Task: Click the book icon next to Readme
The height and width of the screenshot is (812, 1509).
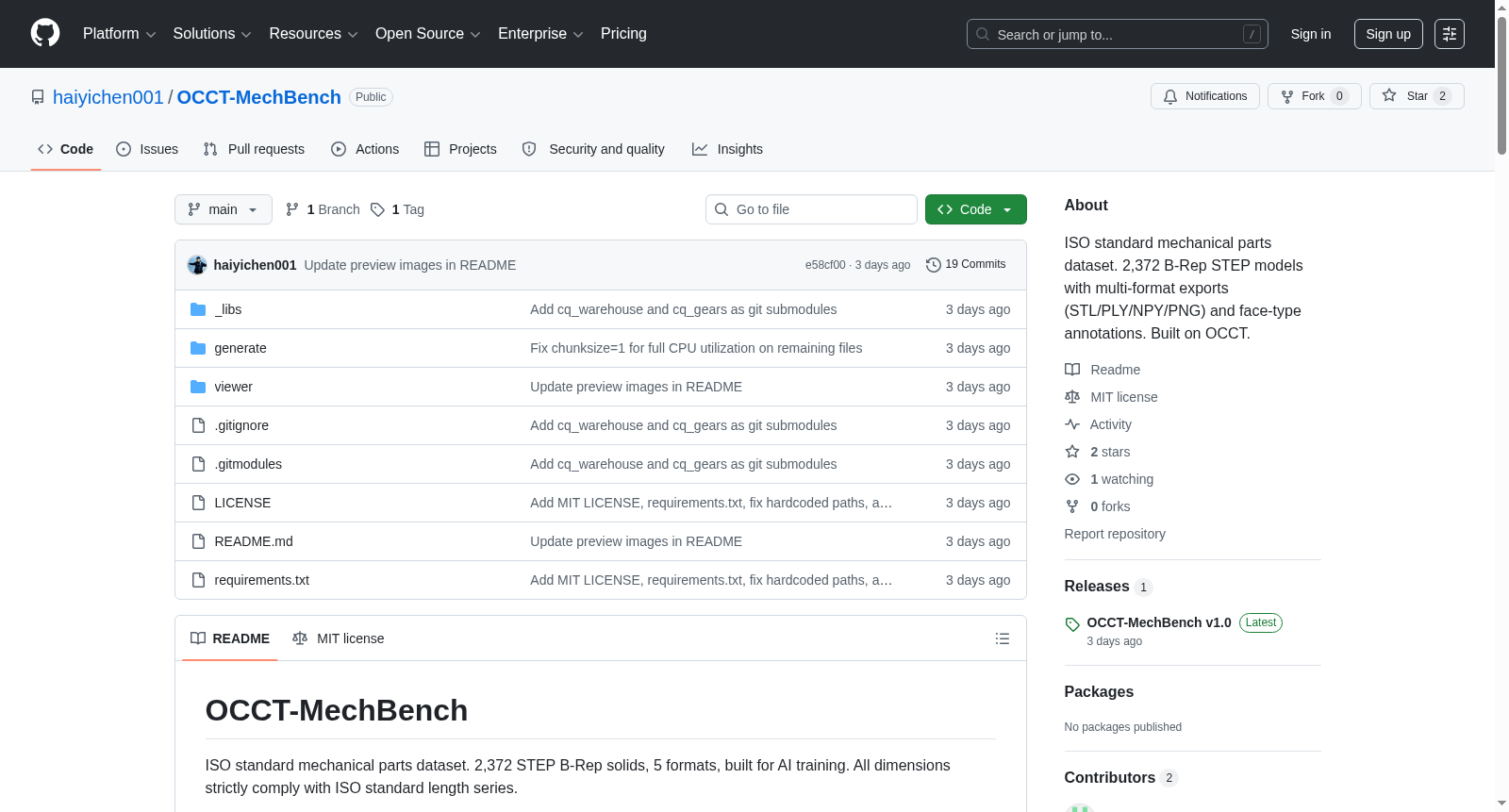Action: click(x=1072, y=370)
